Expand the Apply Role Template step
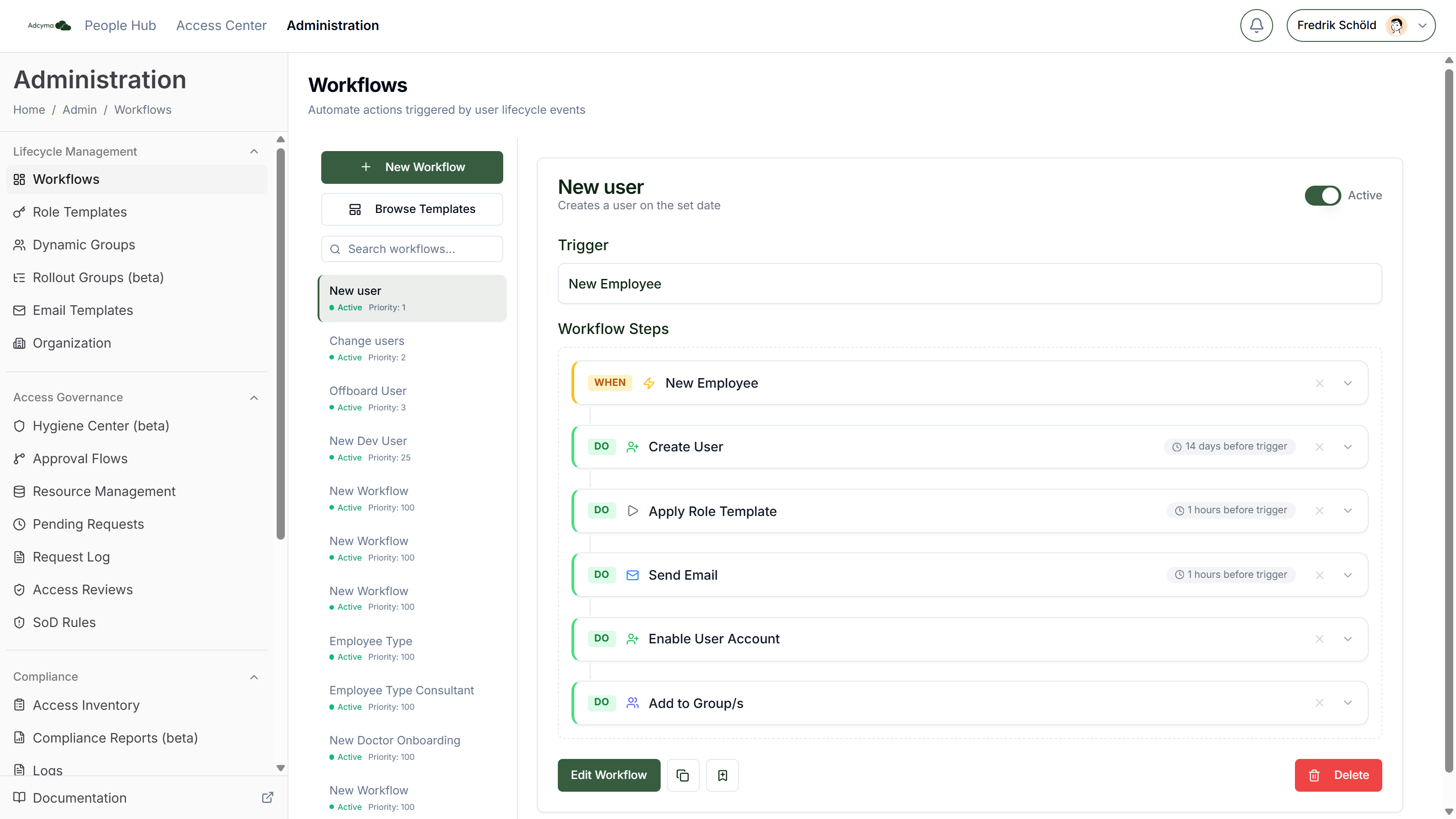Viewport: 1456px width, 819px height. tap(1347, 511)
